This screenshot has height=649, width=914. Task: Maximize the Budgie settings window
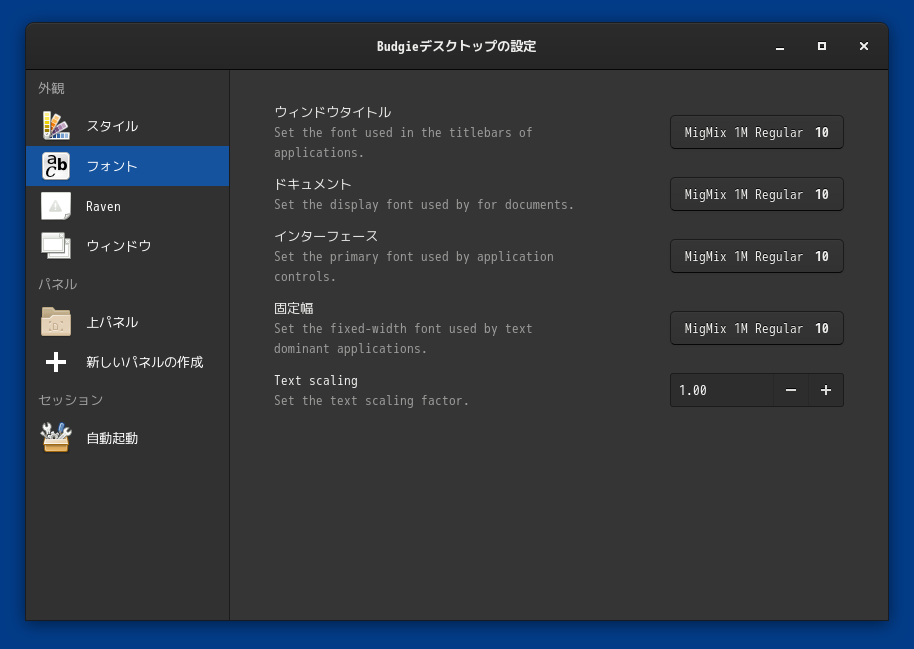(822, 46)
